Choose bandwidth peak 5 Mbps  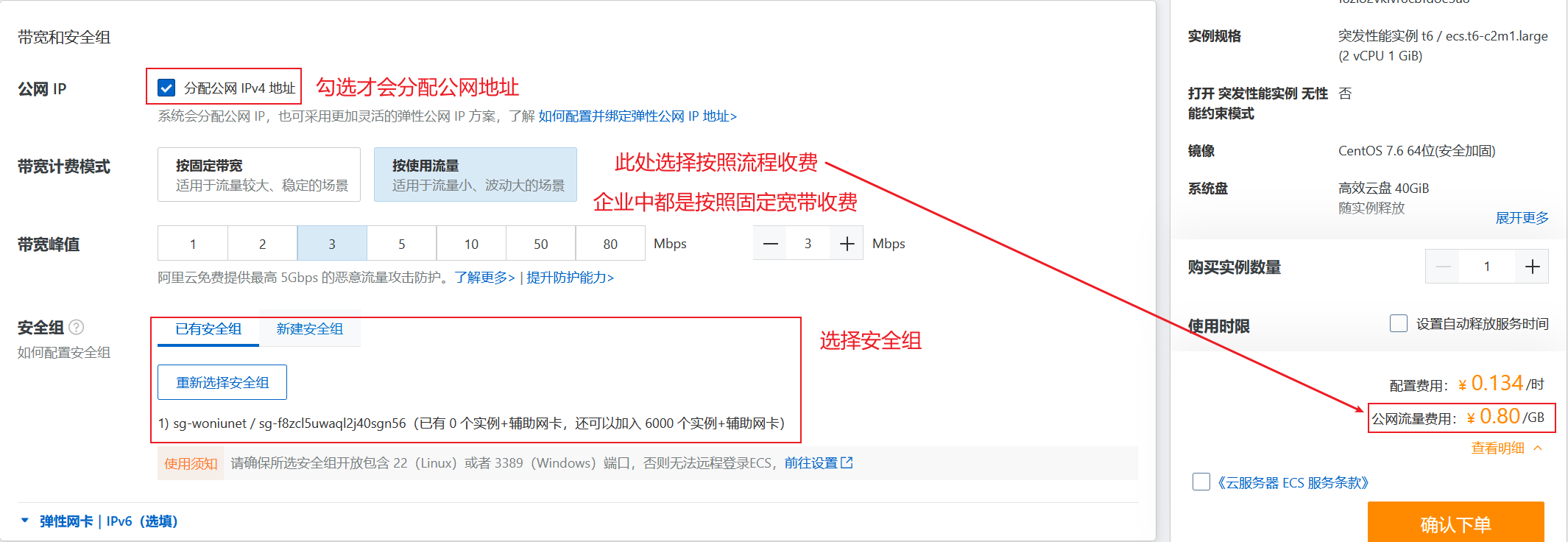402,244
